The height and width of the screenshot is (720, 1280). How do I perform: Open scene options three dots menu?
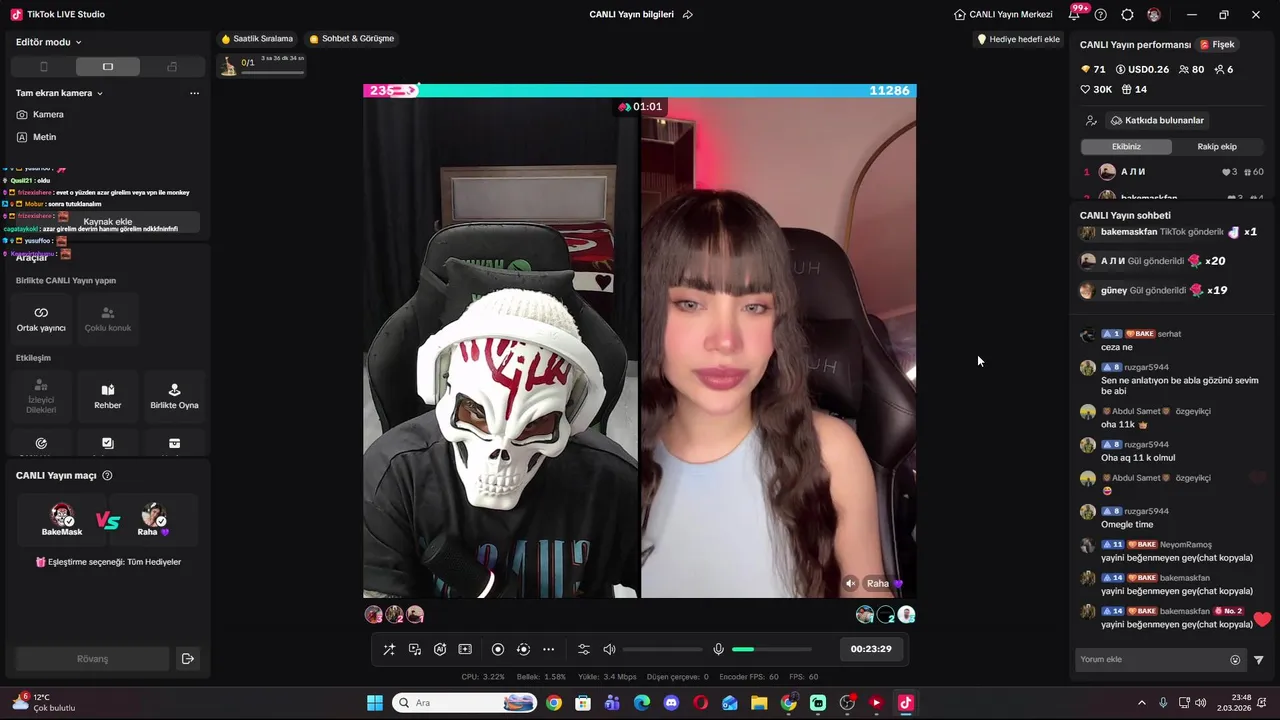pyautogui.click(x=194, y=93)
